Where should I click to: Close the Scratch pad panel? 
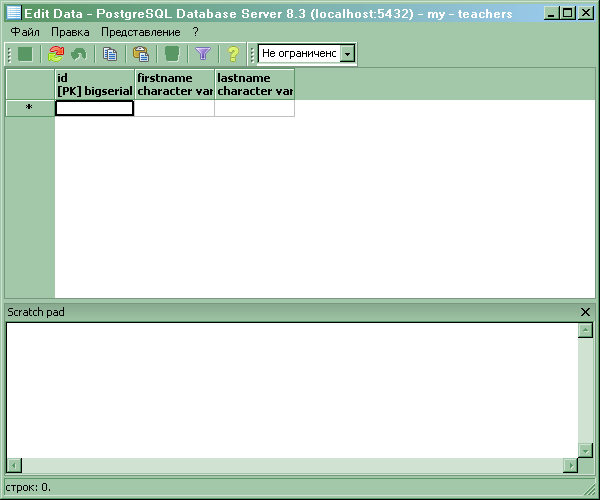585,312
